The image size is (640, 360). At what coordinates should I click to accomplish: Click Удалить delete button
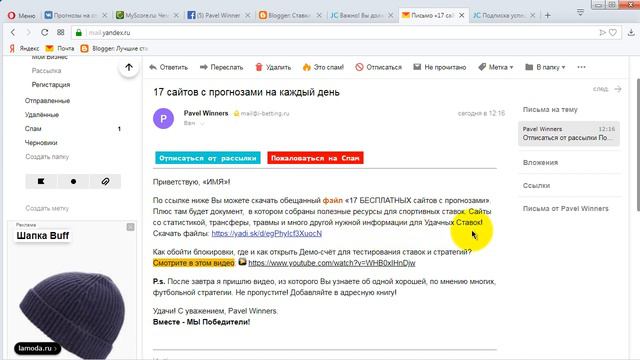(273, 67)
